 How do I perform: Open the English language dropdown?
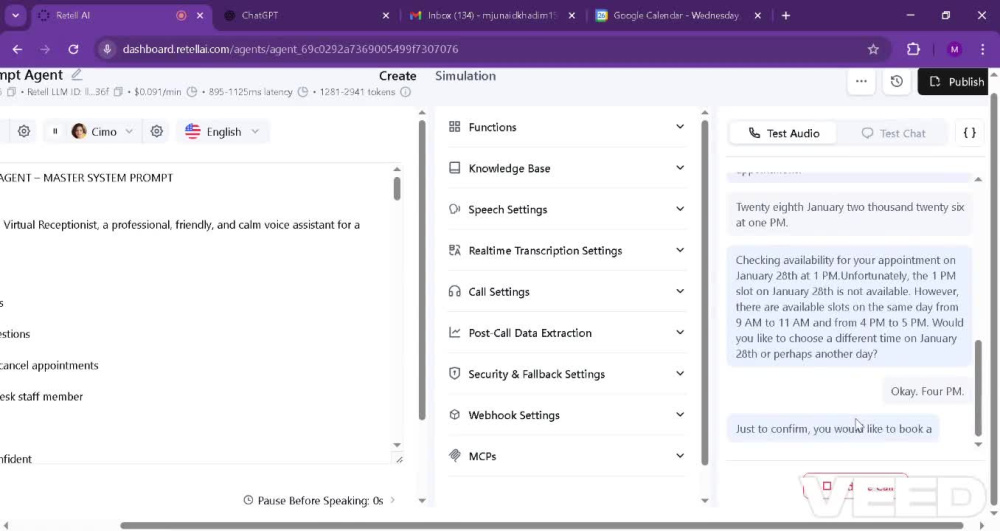(x=222, y=131)
